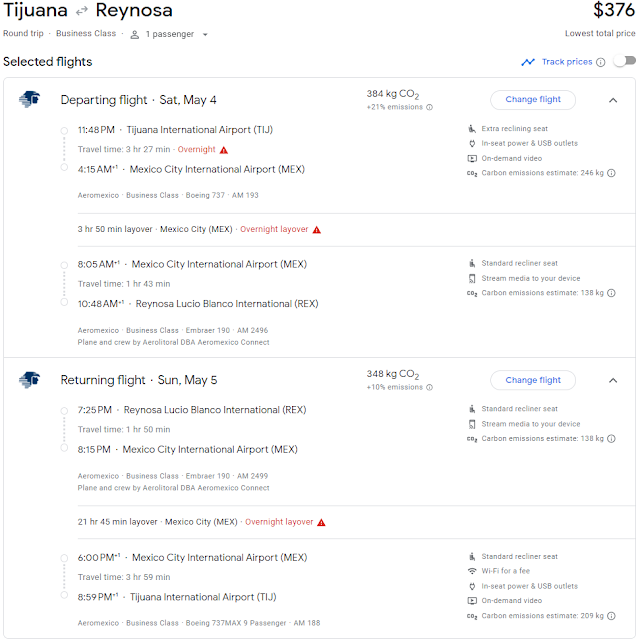Screen dimensions: 638x640
Task: Click the 8:15 PM Mexico City arrival line
Action: tap(187, 449)
